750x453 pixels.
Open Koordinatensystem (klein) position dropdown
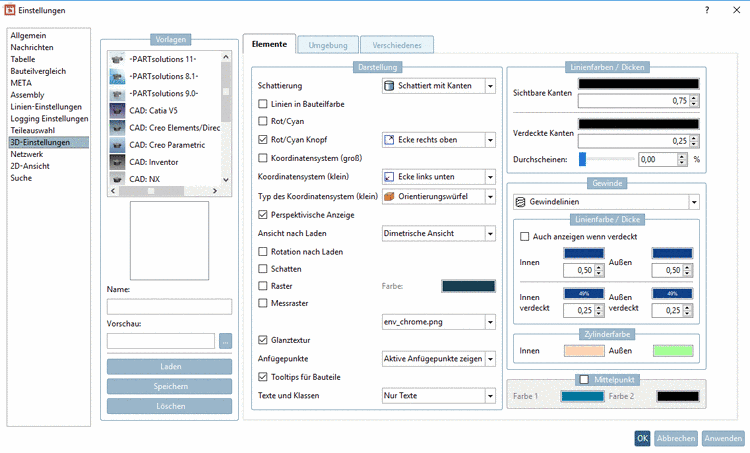click(439, 177)
